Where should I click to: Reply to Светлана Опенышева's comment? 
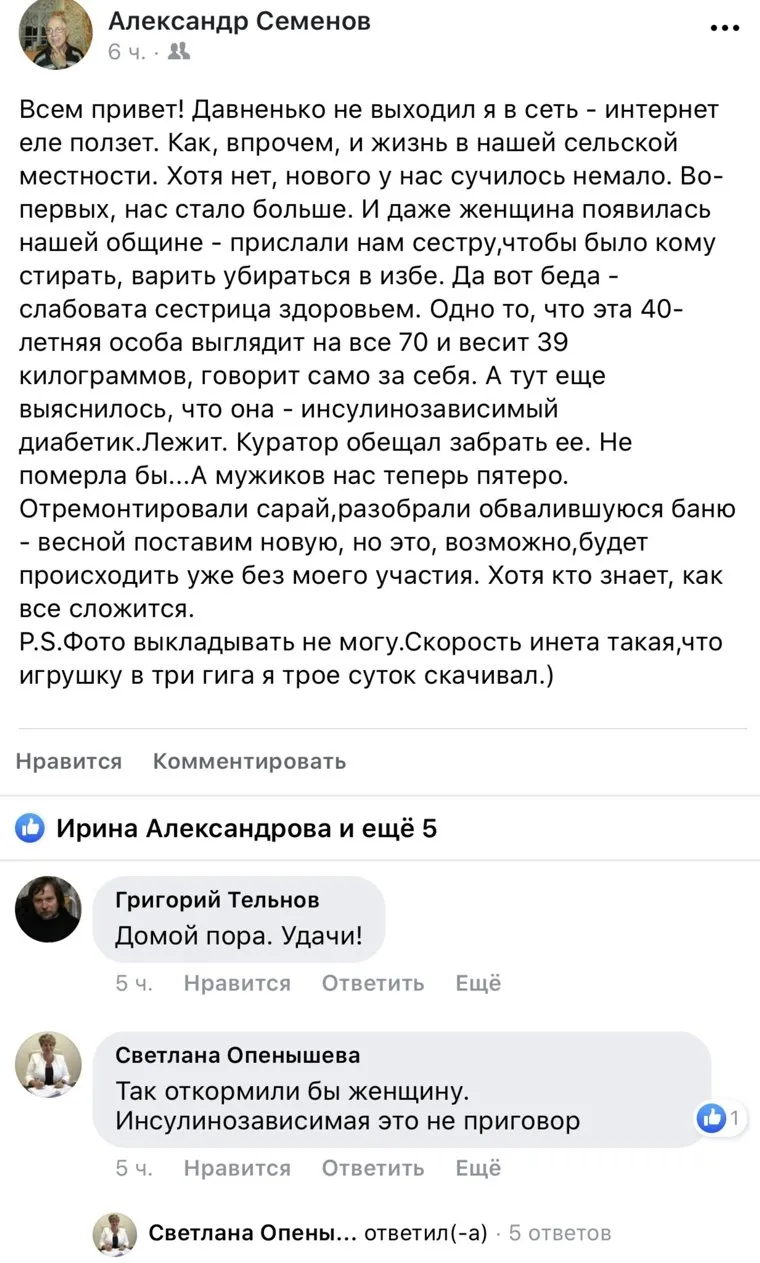(372, 1168)
